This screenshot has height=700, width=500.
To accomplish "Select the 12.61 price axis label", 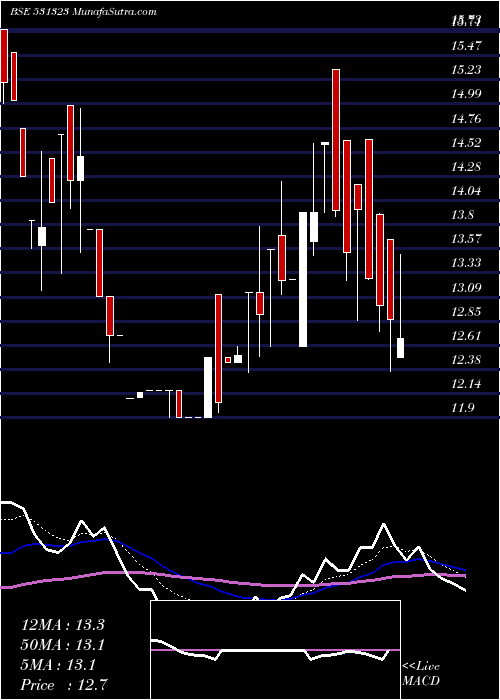I will click(x=467, y=336).
